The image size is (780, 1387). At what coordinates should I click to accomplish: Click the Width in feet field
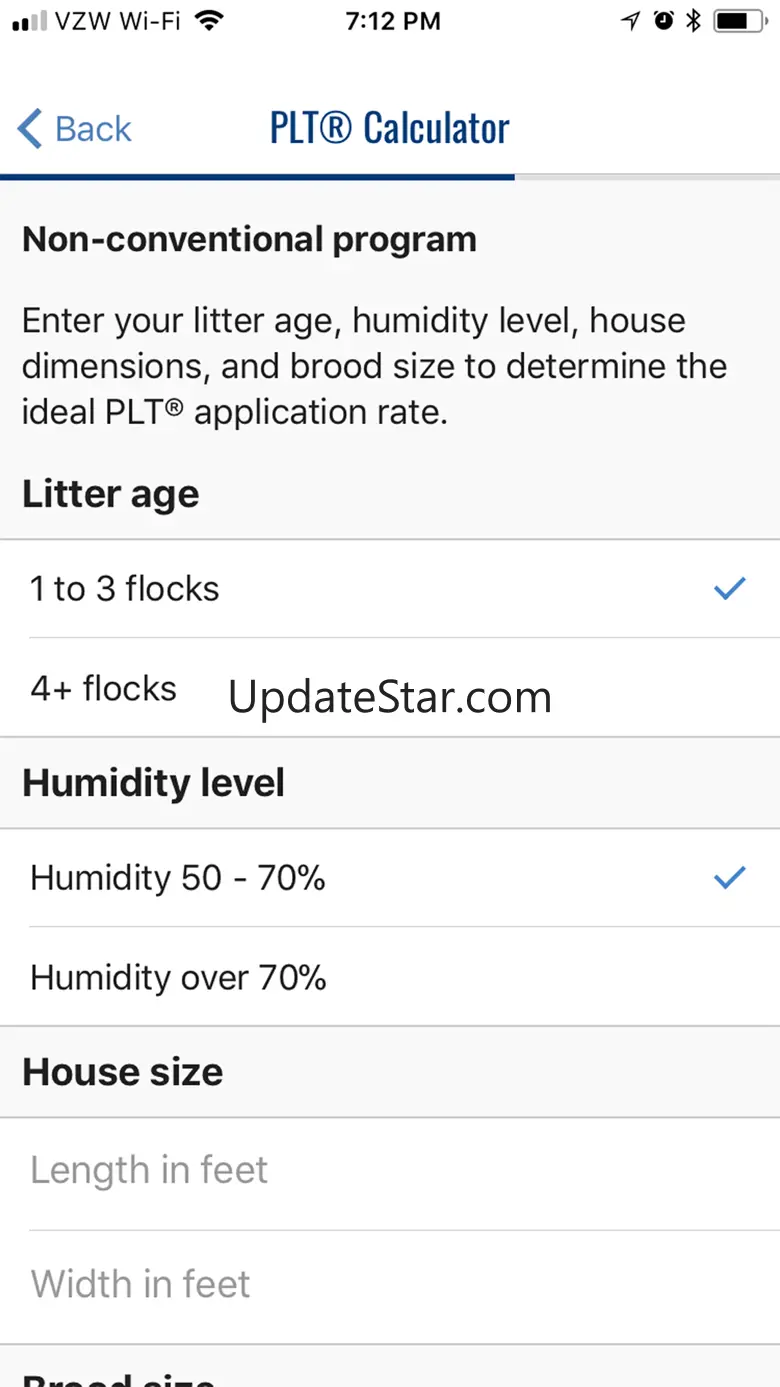coord(390,1284)
